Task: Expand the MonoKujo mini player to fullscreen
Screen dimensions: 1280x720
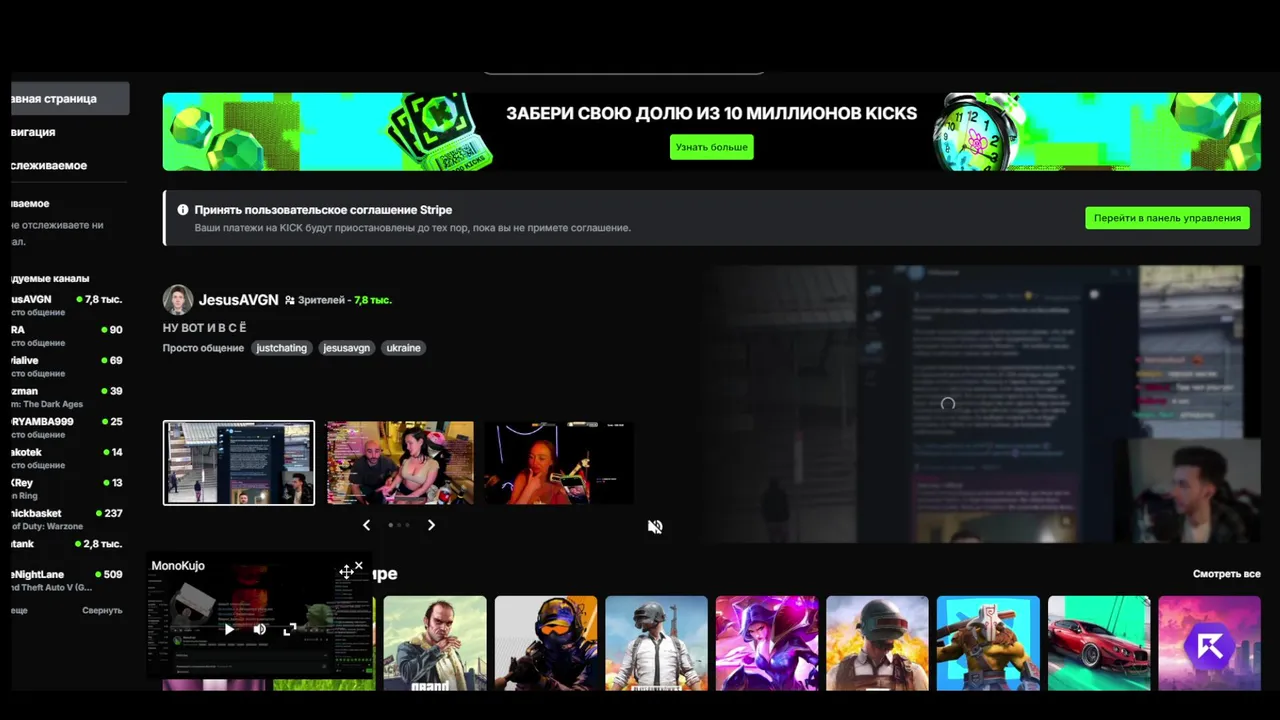Action: [x=290, y=629]
